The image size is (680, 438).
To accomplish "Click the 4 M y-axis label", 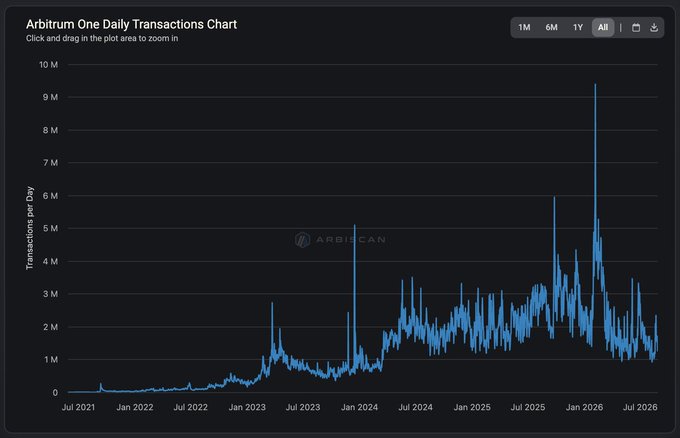I will [50, 261].
